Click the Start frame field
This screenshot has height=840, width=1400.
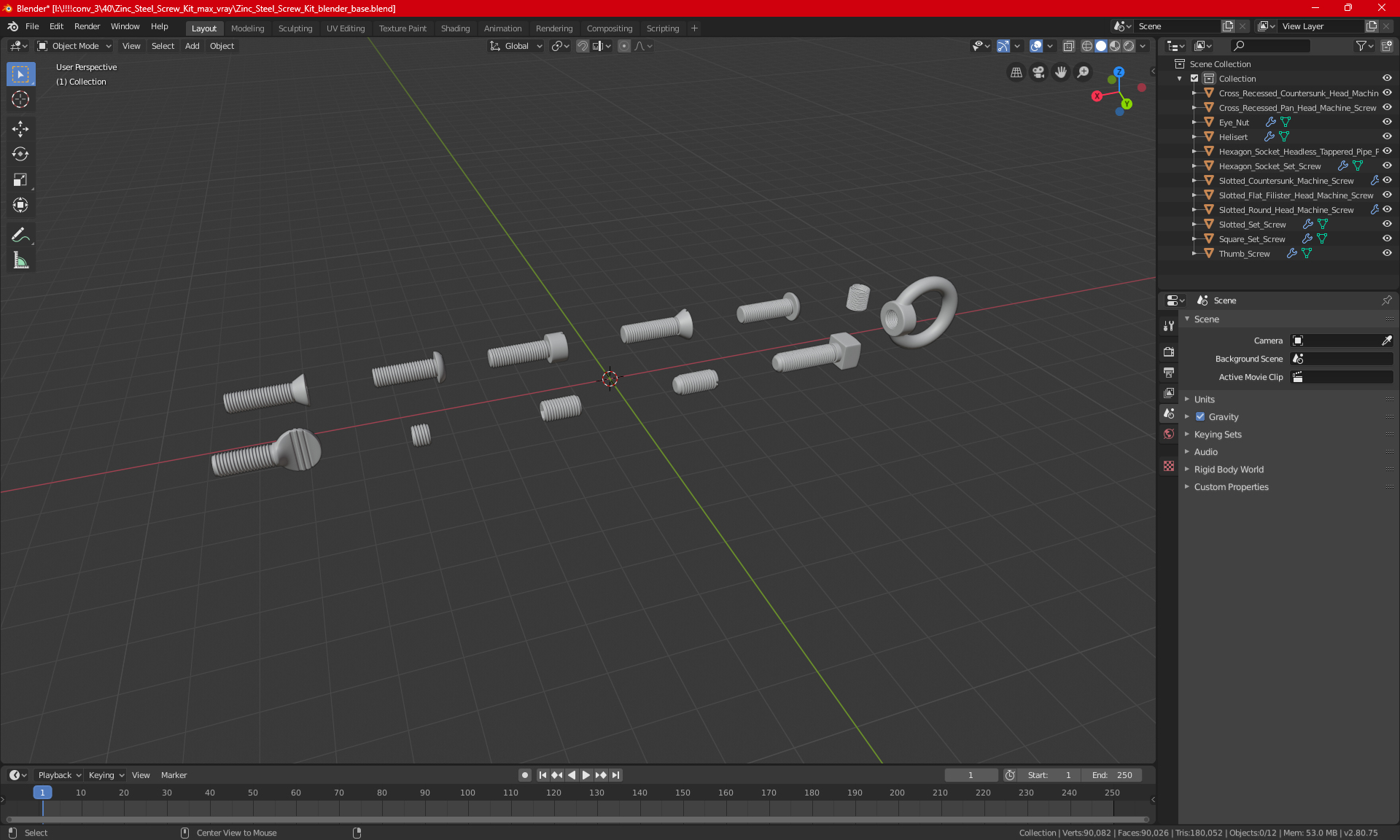[x=1049, y=775]
